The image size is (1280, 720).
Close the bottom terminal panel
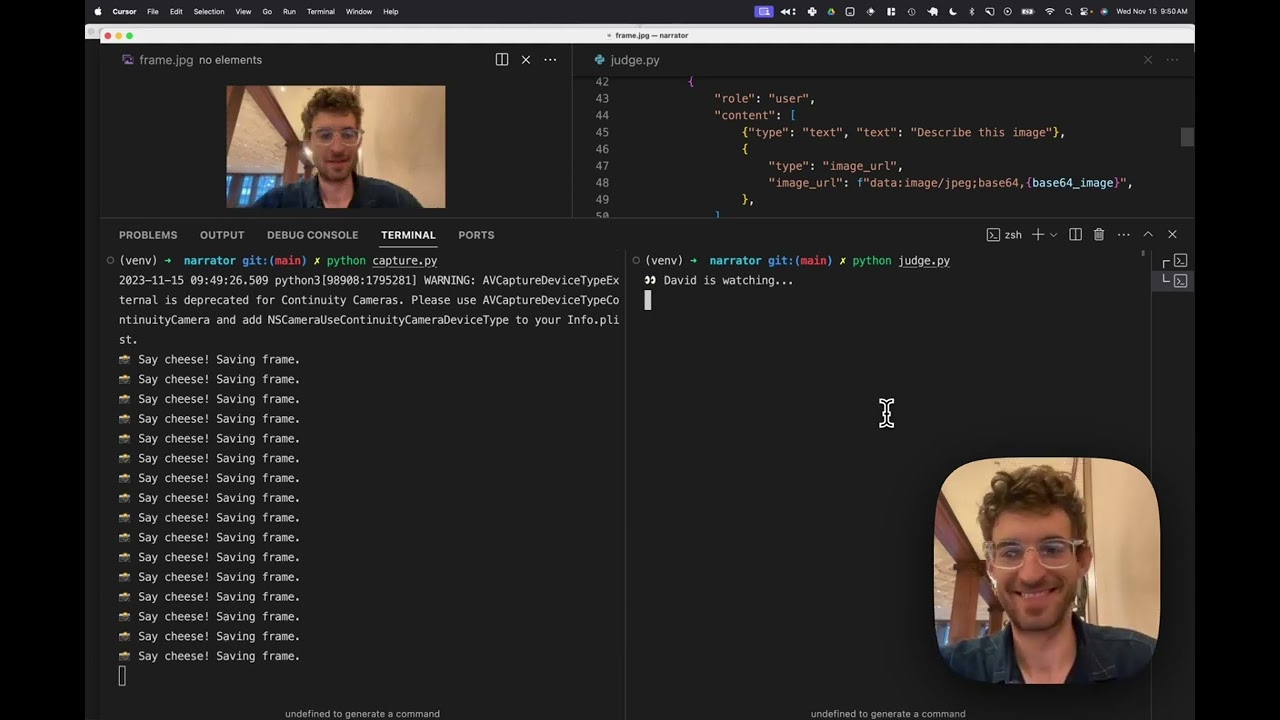pyautogui.click(x=1172, y=235)
